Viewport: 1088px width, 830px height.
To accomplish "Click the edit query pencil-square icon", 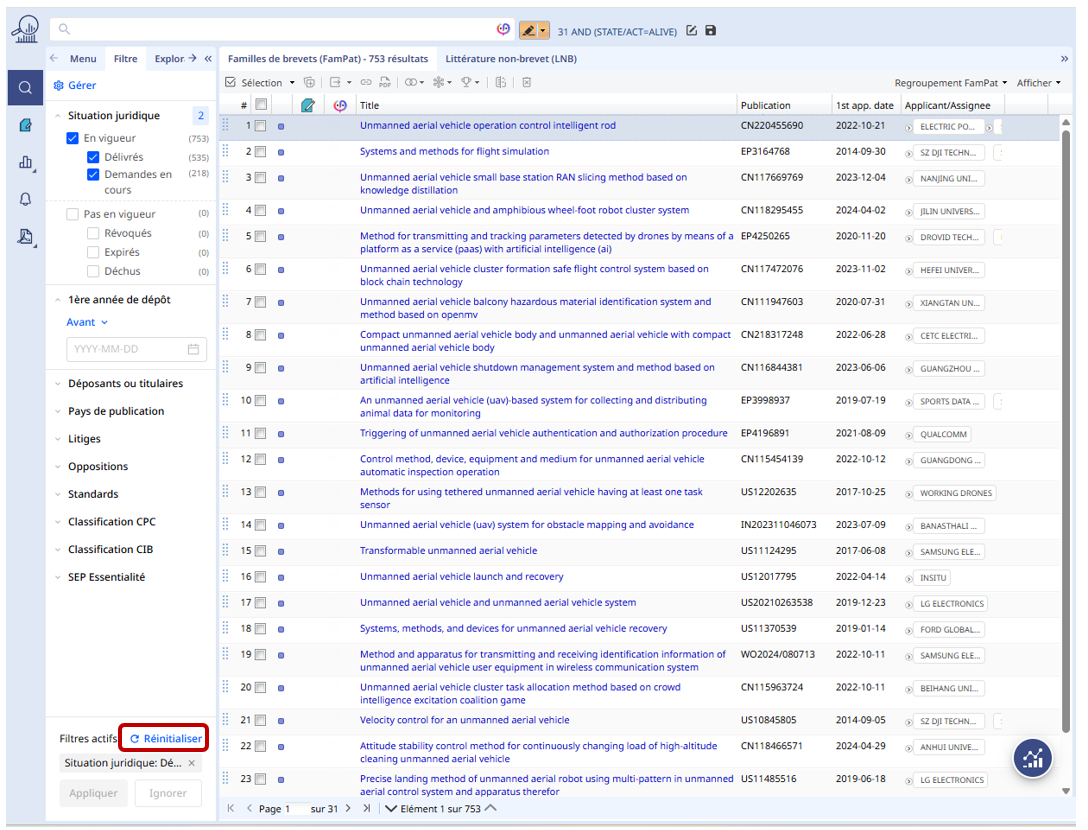I will pos(691,31).
